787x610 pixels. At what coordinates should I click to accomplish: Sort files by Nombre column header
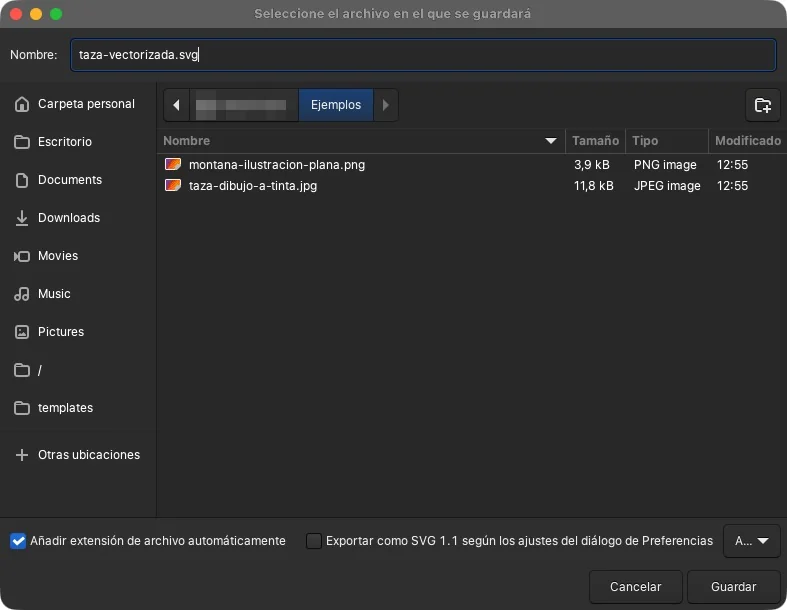click(361, 141)
